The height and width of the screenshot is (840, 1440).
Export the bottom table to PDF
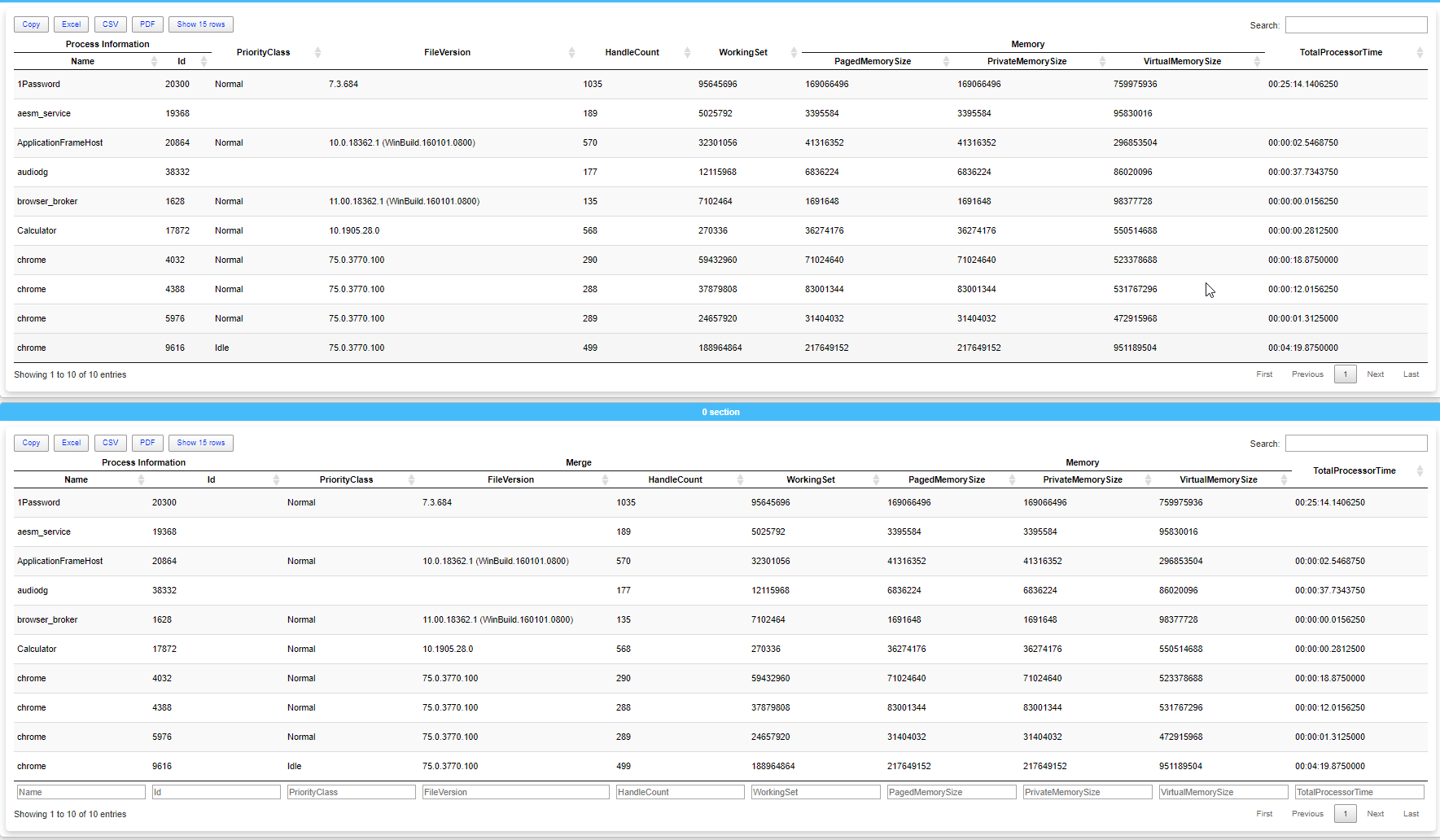[147, 443]
